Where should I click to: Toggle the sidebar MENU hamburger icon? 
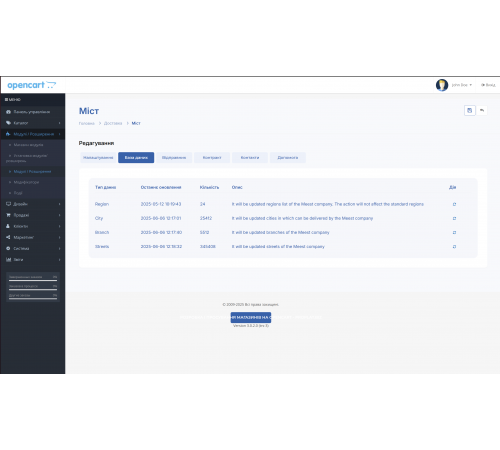click(x=6, y=100)
